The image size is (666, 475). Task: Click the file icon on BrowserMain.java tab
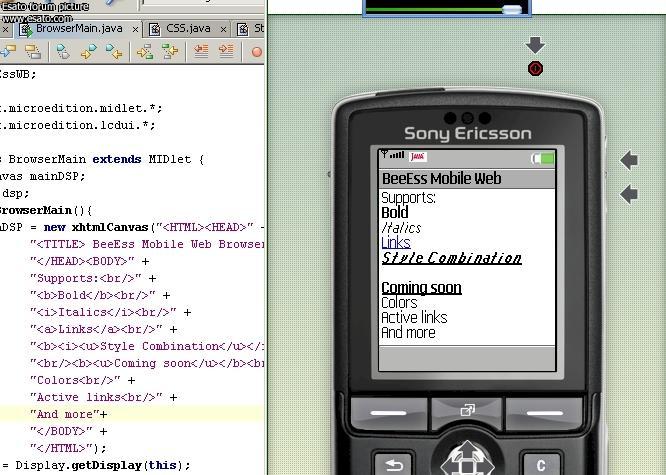pos(25,30)
